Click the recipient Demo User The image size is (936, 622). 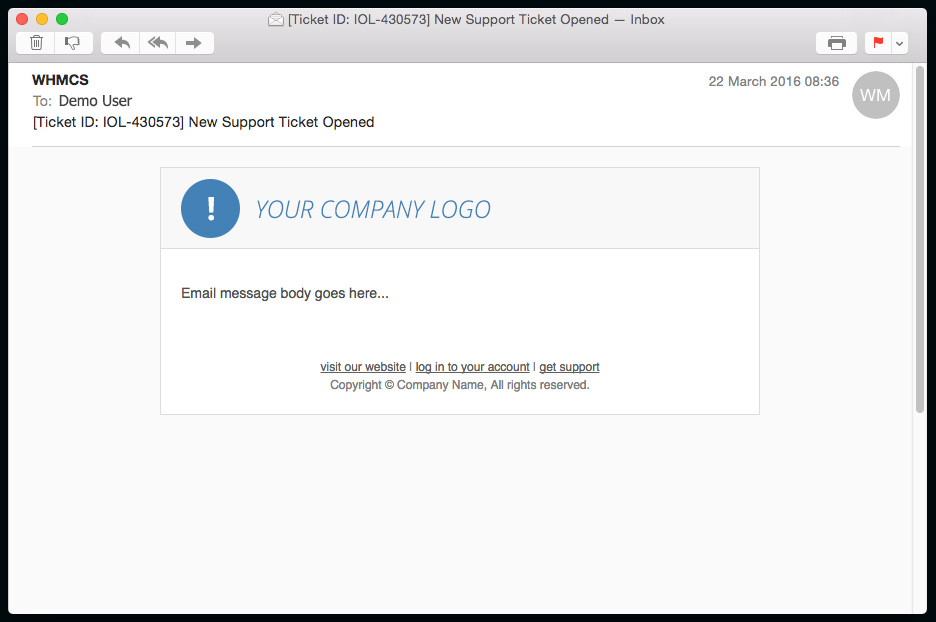pyautogui.click(x=95, y=101)
